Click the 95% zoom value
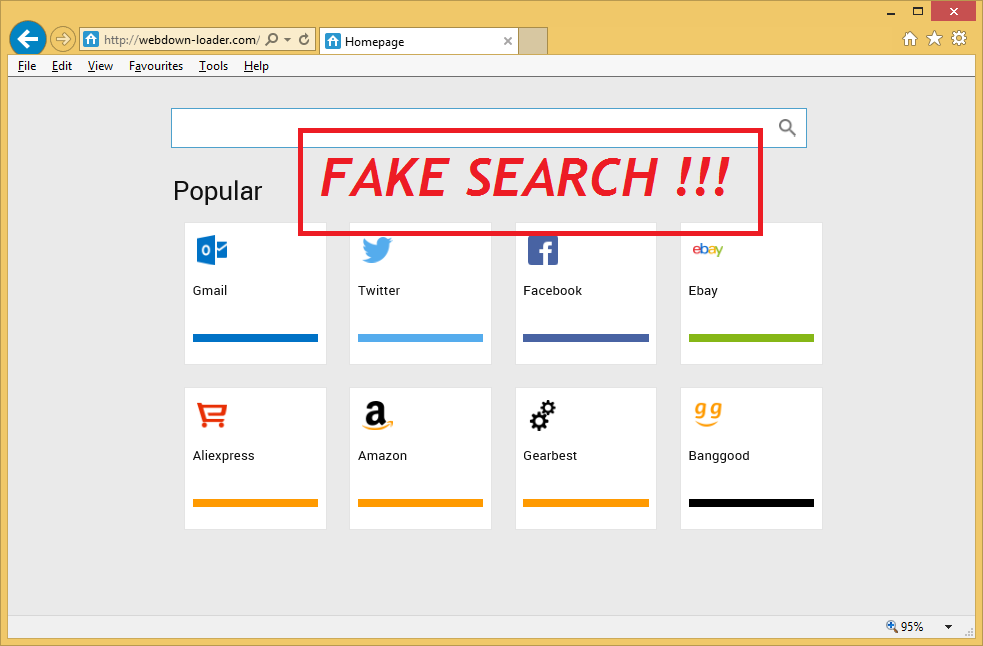The height and width of the screenshot is (646, 983). point(912,627)
